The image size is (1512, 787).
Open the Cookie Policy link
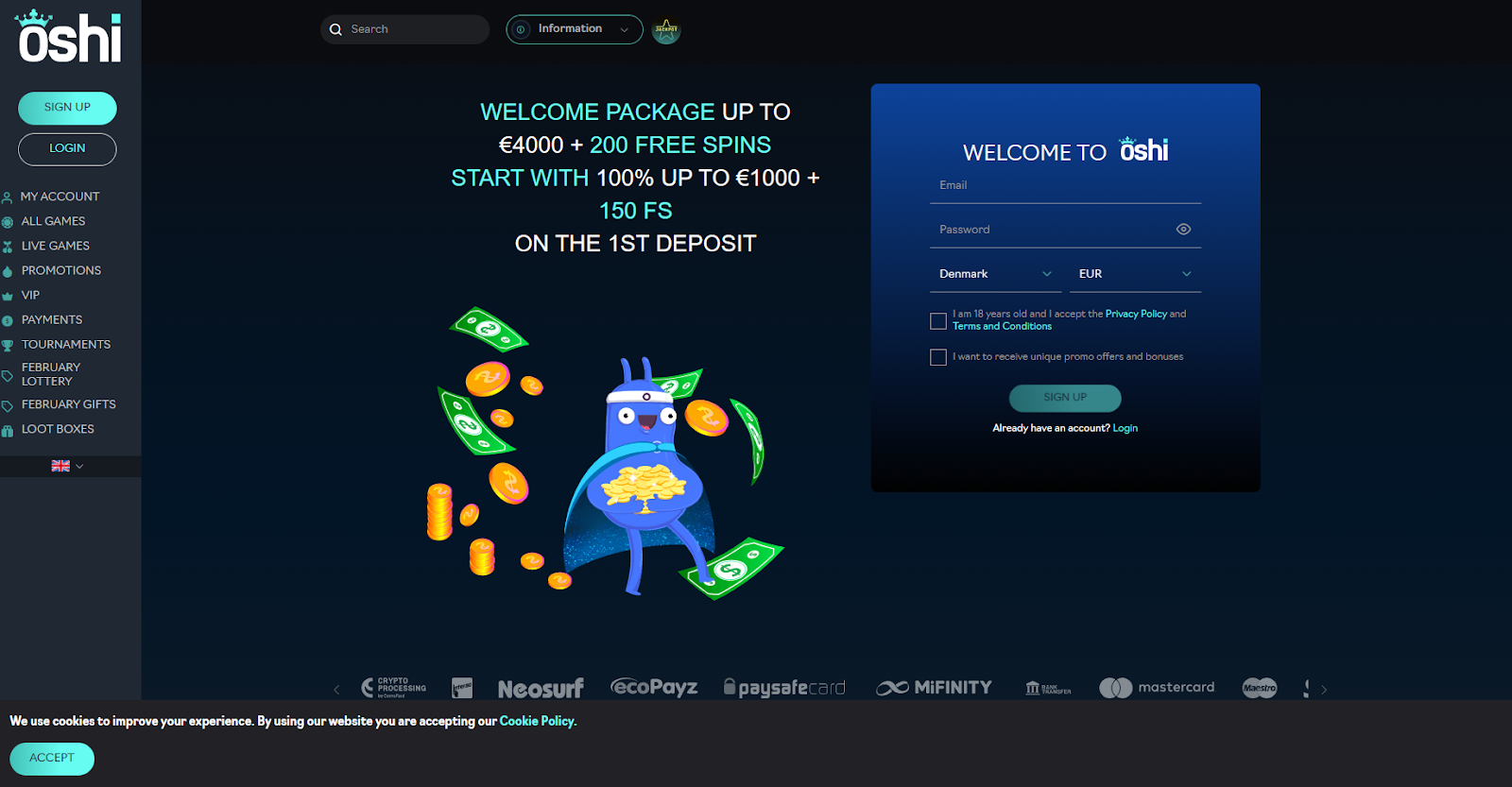(x=537, y=721)
